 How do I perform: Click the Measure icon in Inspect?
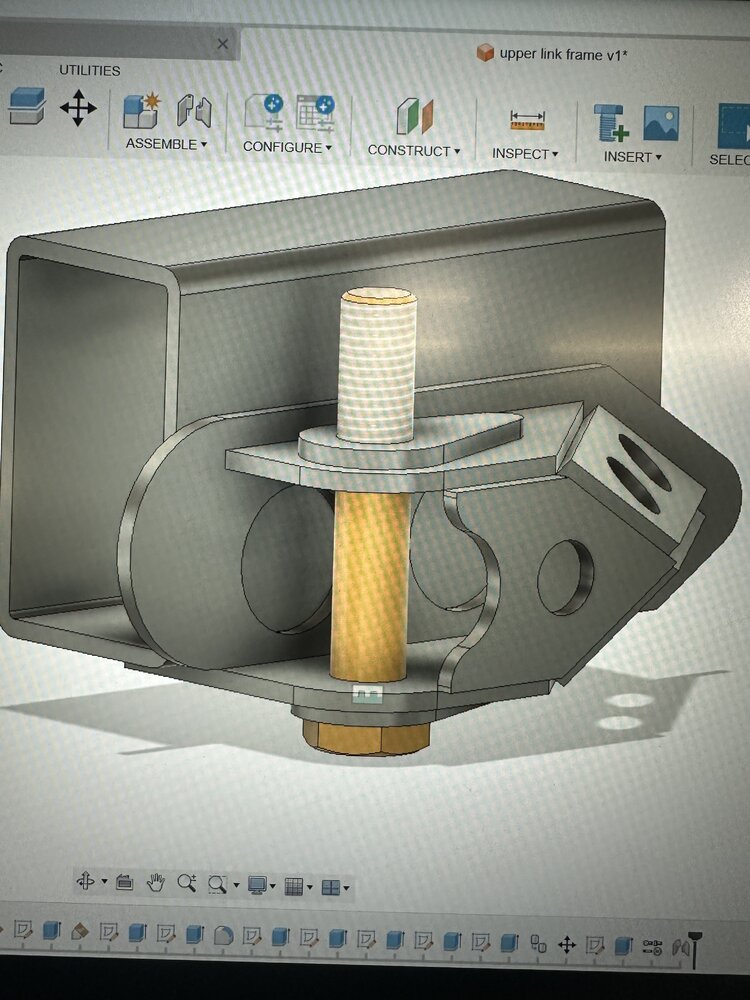tap(527, 119)
